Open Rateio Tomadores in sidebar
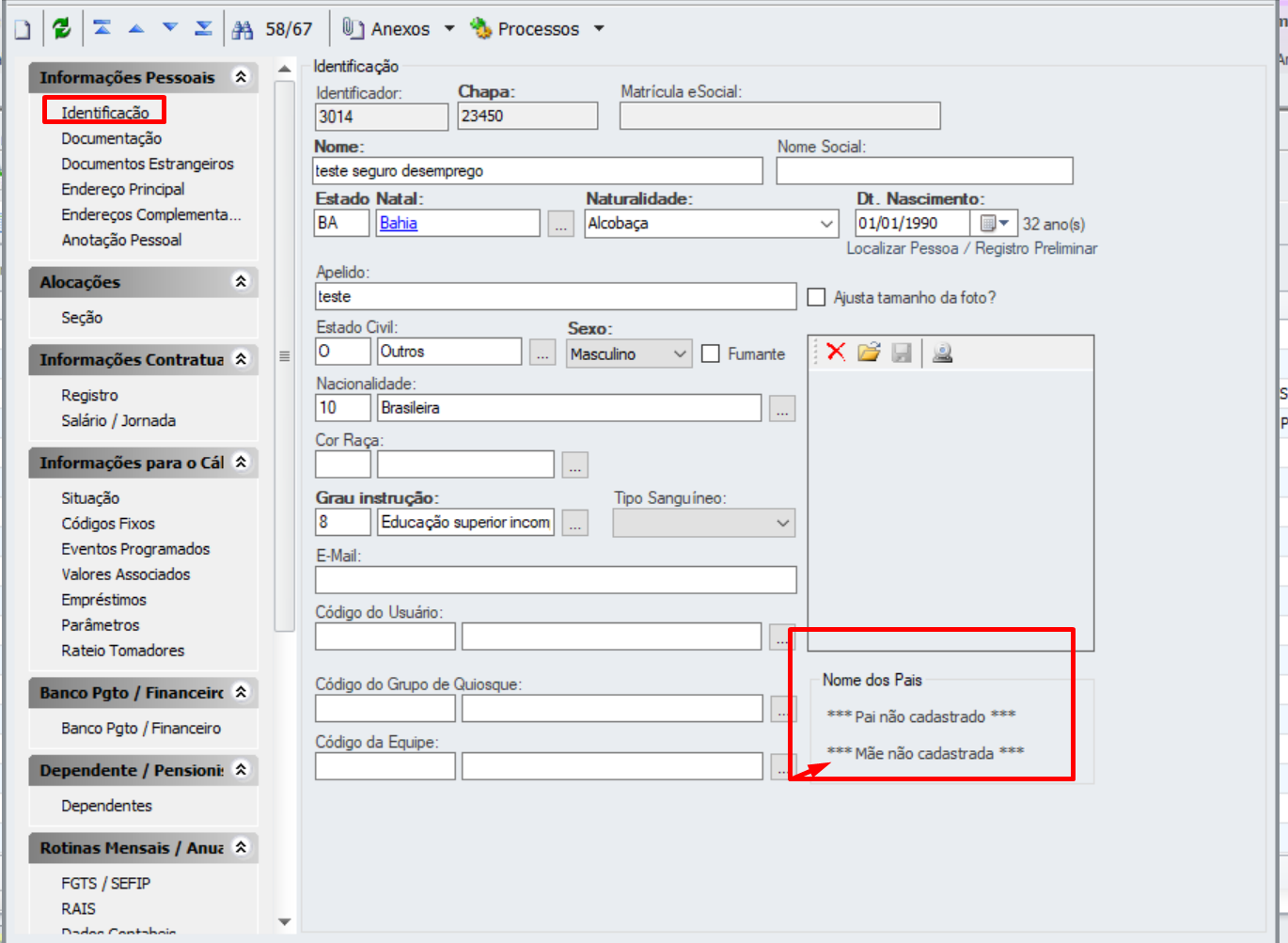The image size is (1288, 943). click(x=123, y=651)
